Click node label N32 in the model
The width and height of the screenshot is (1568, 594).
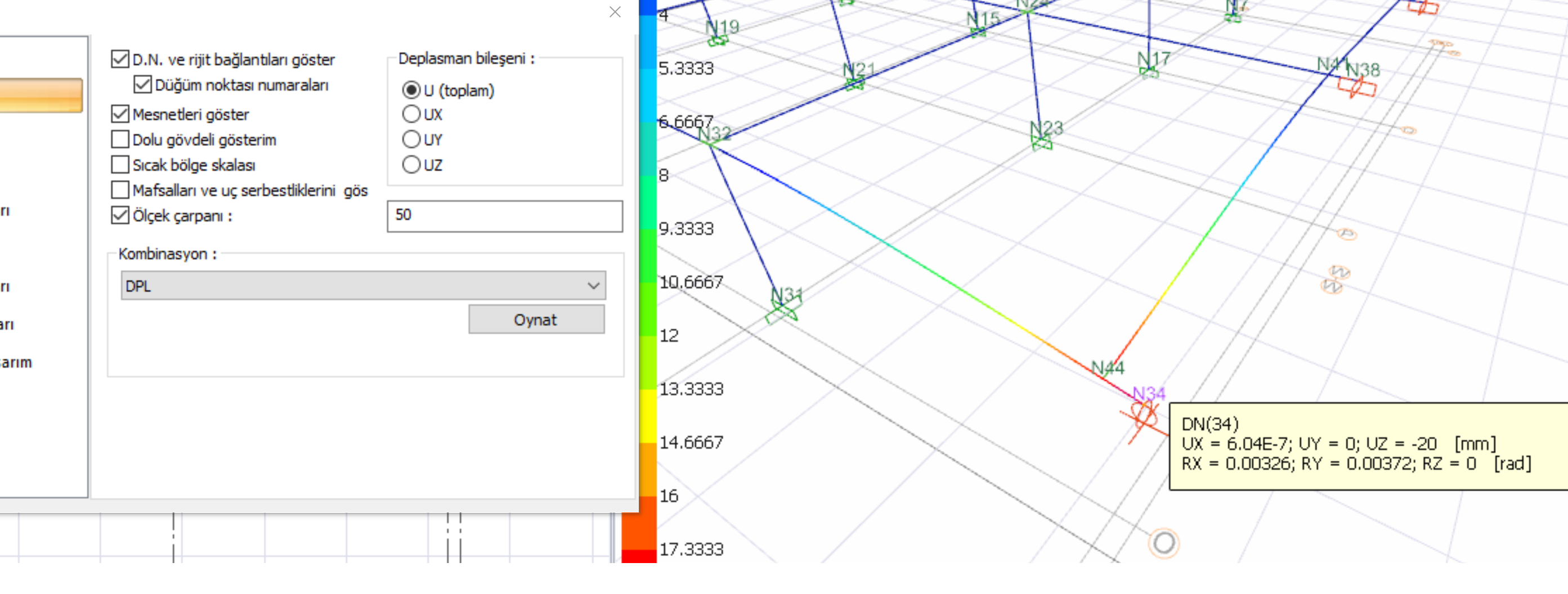714,133
